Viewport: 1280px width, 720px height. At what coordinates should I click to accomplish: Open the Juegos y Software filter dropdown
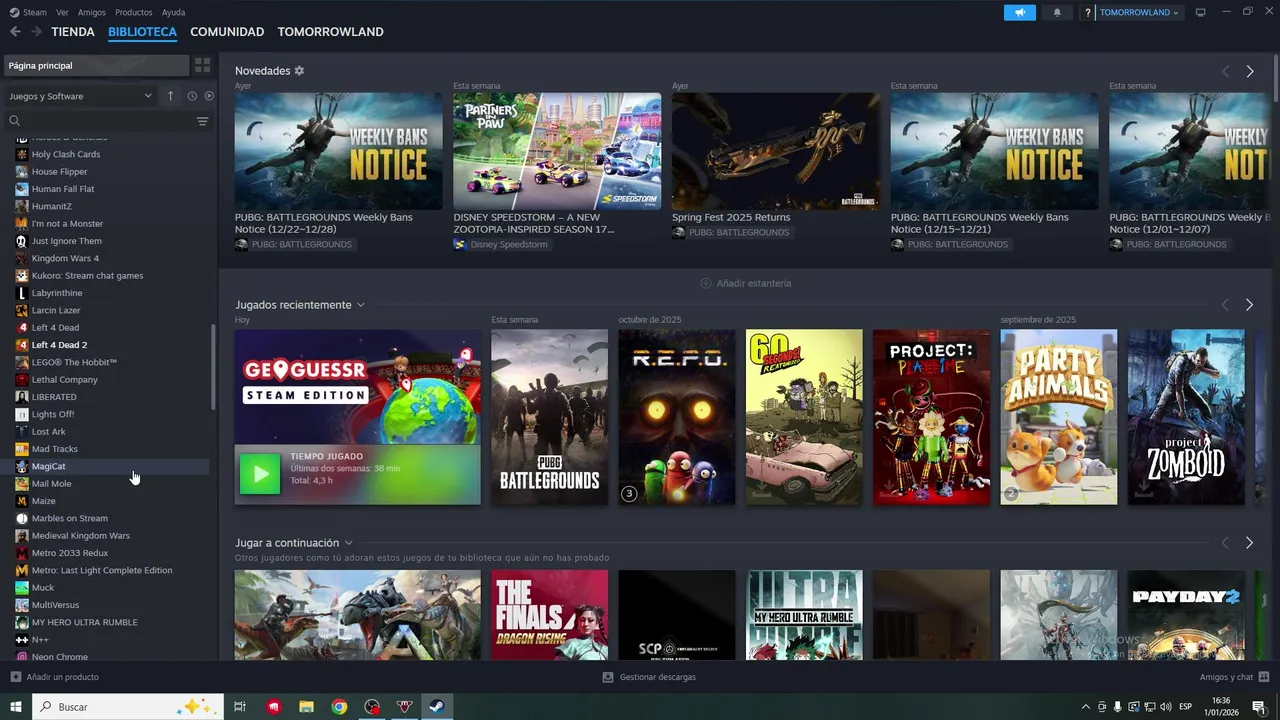(x=80, y=96)
